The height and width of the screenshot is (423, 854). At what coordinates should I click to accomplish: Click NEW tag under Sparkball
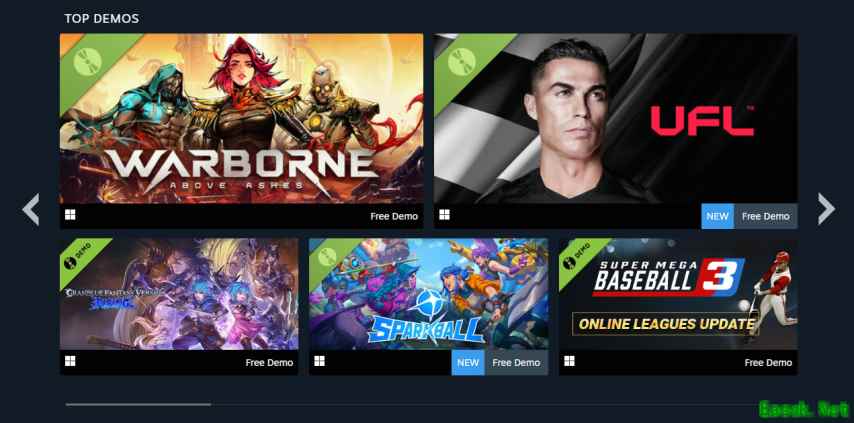click(468, 363)
